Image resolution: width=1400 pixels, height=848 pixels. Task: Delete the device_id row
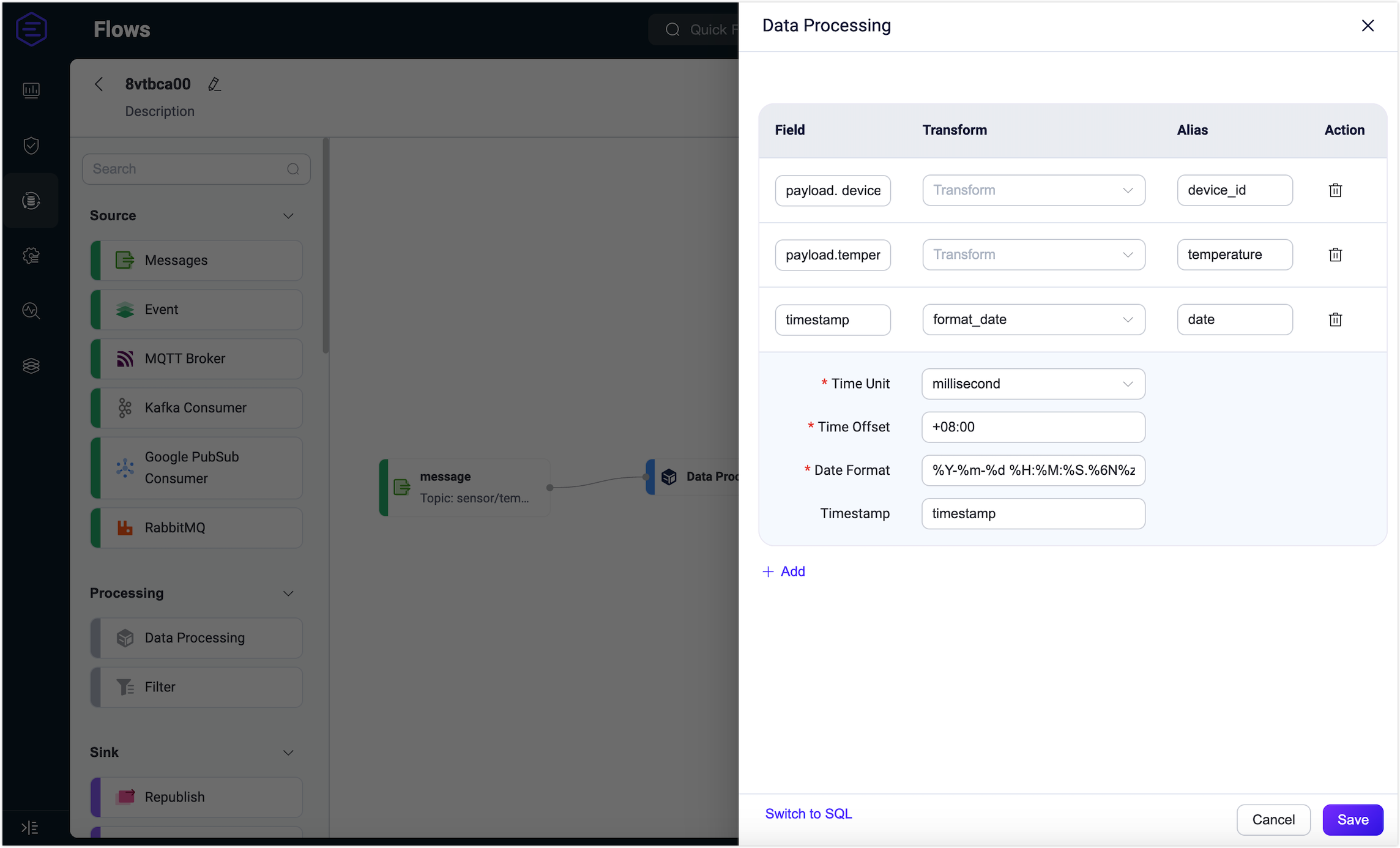[1335, 190]
